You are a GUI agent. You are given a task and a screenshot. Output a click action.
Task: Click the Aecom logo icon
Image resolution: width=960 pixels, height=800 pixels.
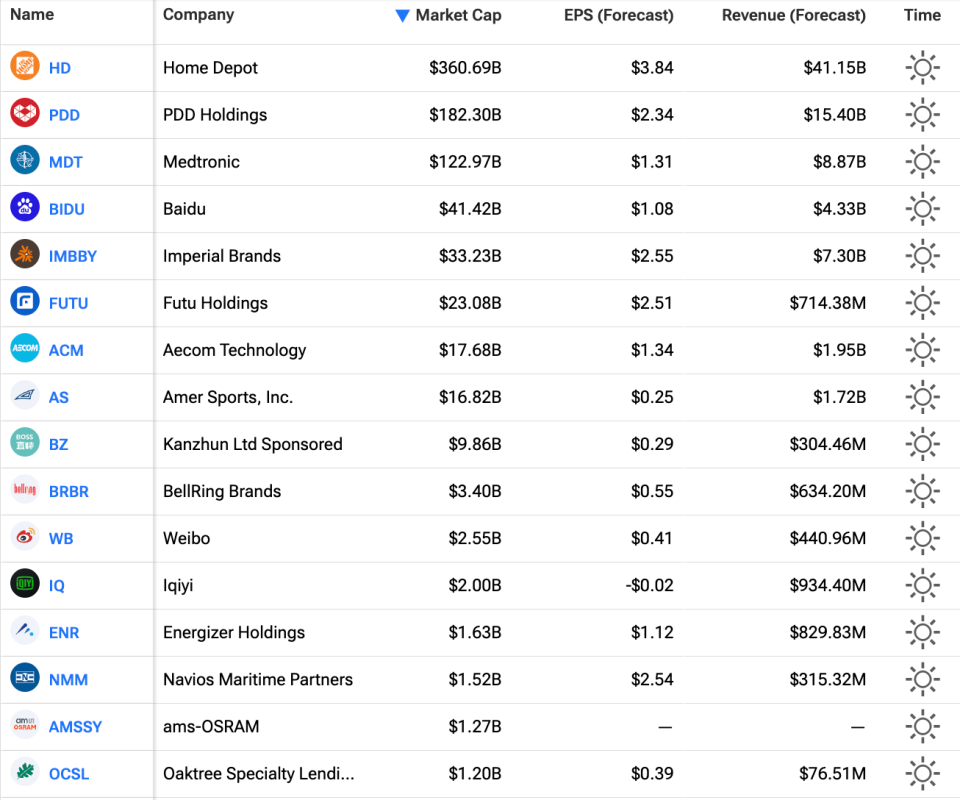(25, 349)
